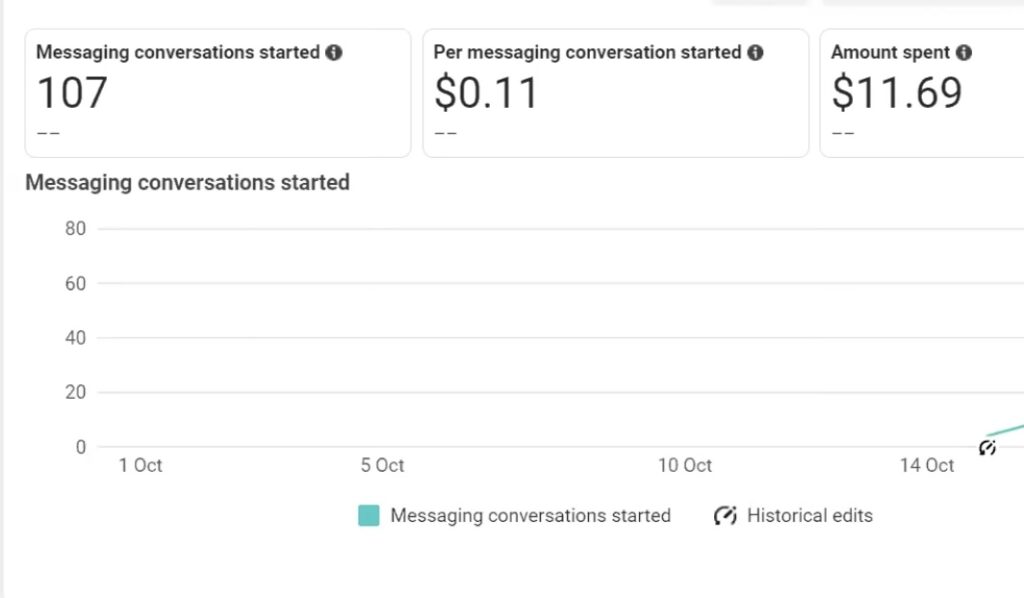
Task: Open the Amount spent info icon
Action: pos(964,52)
